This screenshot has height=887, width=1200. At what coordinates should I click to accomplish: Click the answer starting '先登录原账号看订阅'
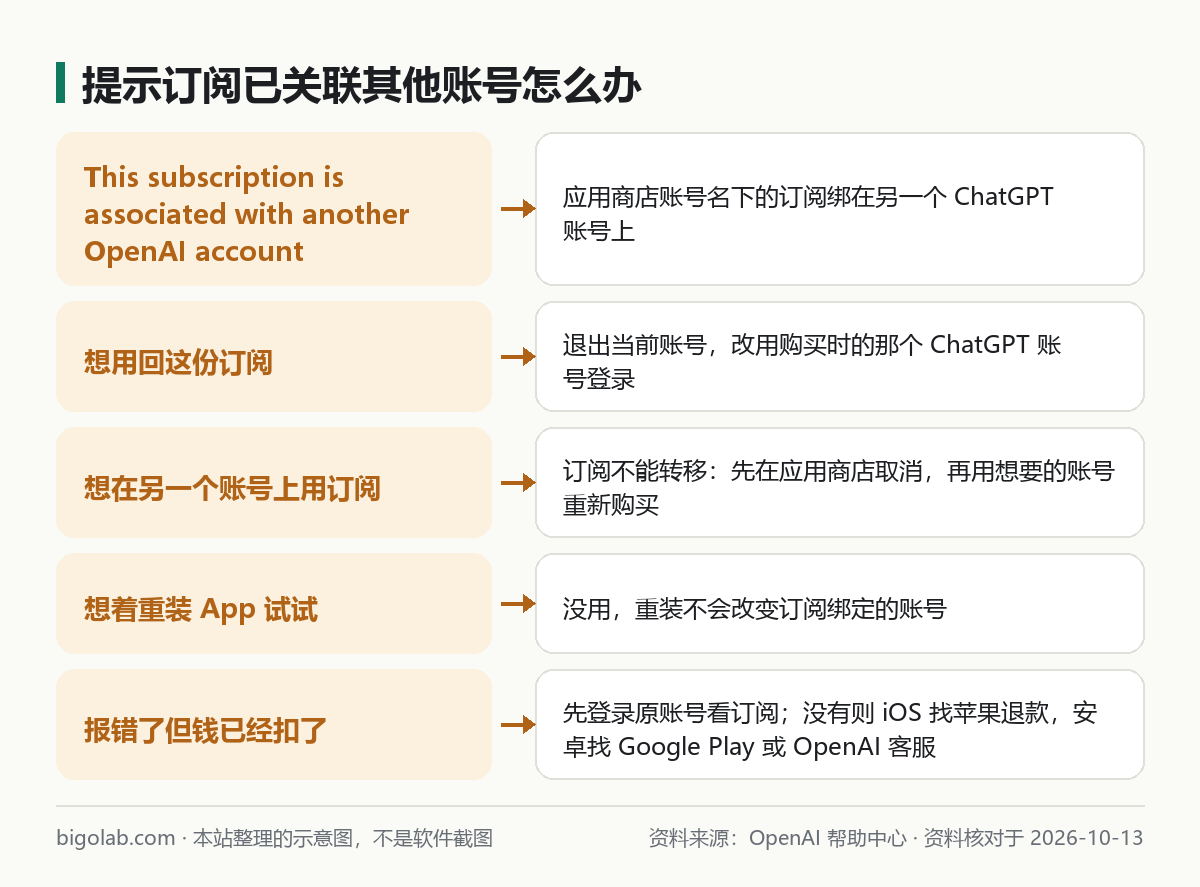point(830,730)
